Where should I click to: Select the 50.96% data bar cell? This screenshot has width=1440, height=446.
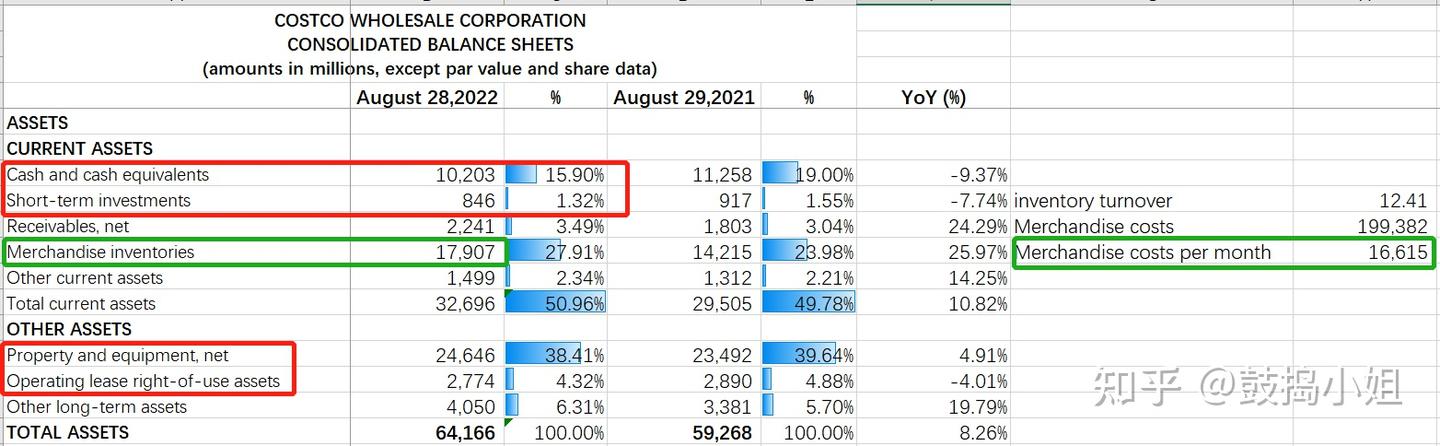pos(555,304)
